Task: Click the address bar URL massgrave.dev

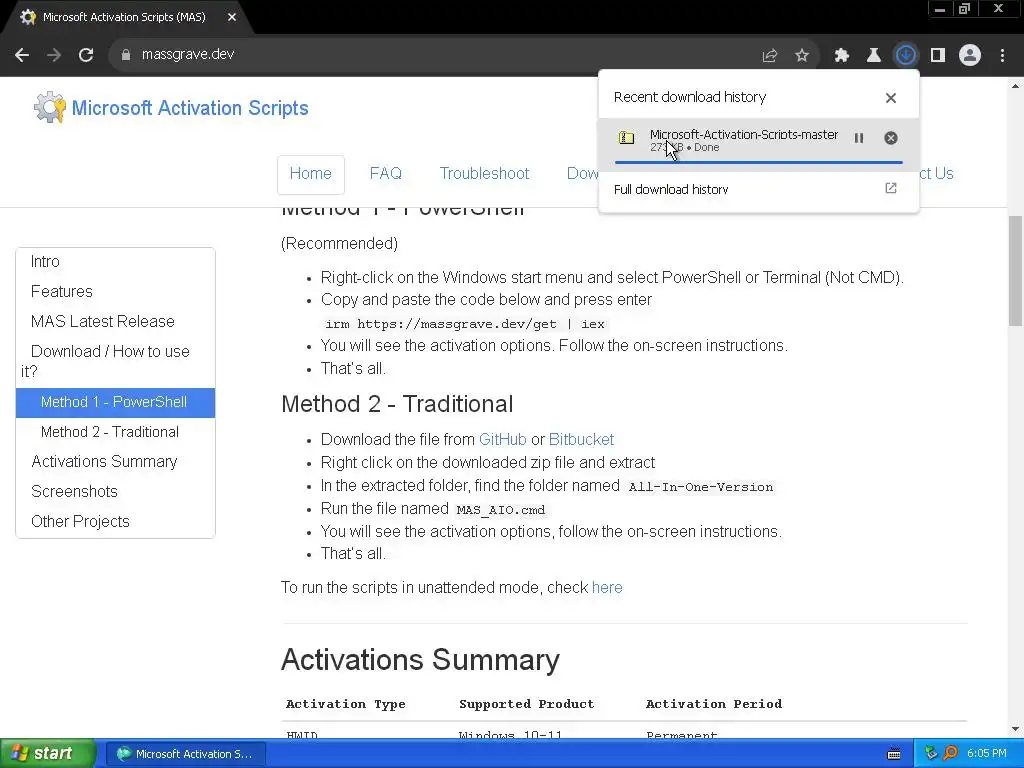Action: tap(187, 55)
